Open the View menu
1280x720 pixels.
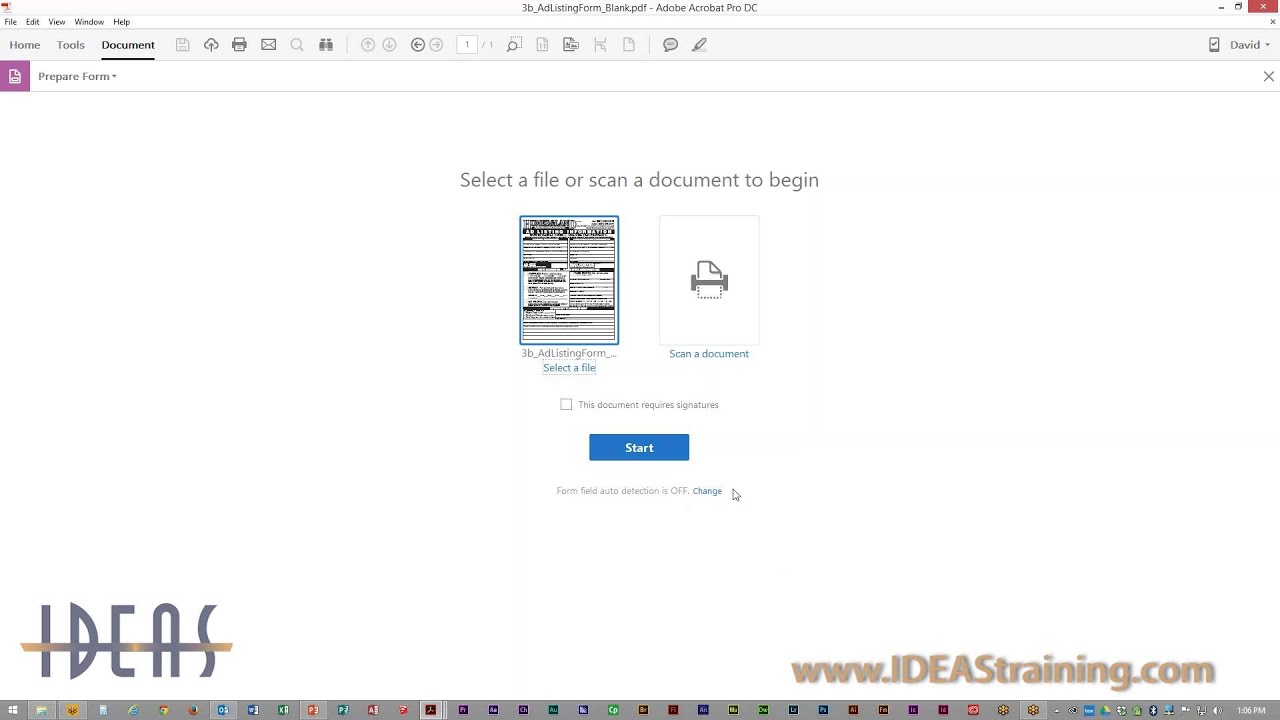[x=57, y=22]
